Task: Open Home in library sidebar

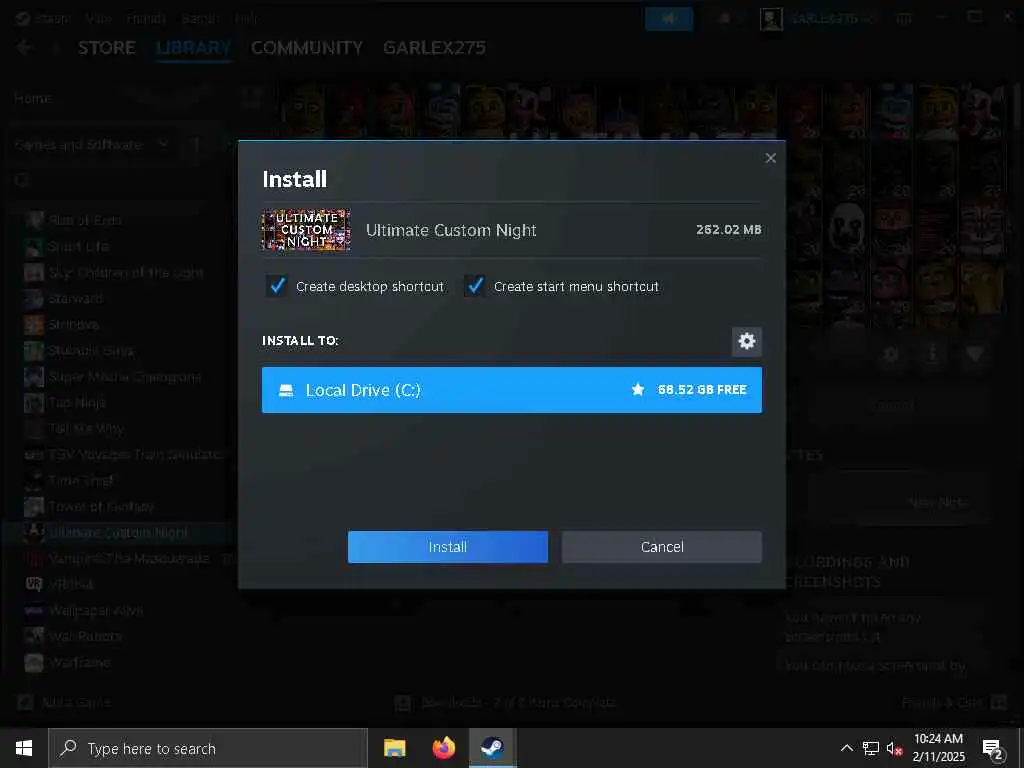Action: (x=33, y=99)
